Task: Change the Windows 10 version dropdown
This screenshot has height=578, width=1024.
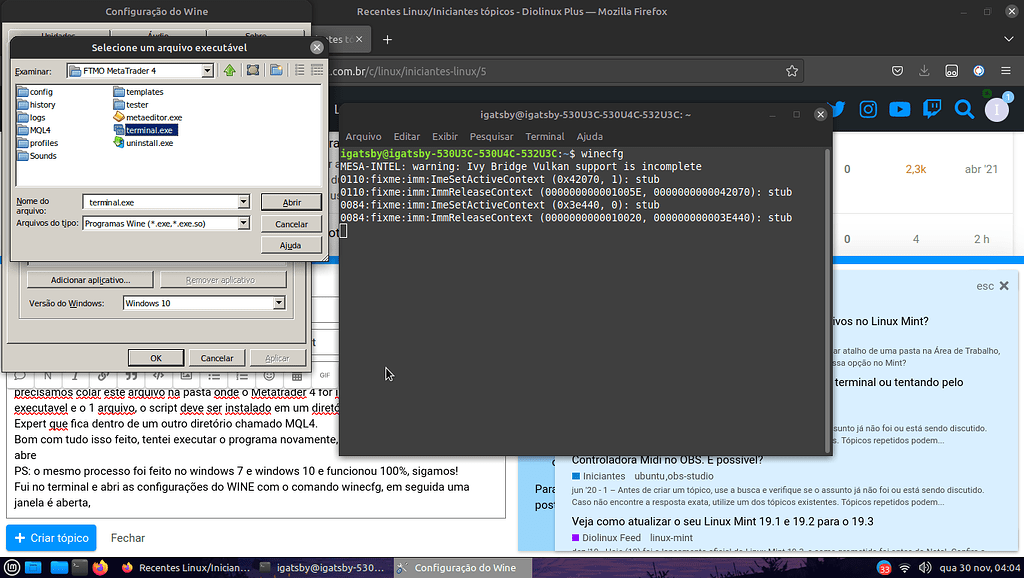Action: 277,303
